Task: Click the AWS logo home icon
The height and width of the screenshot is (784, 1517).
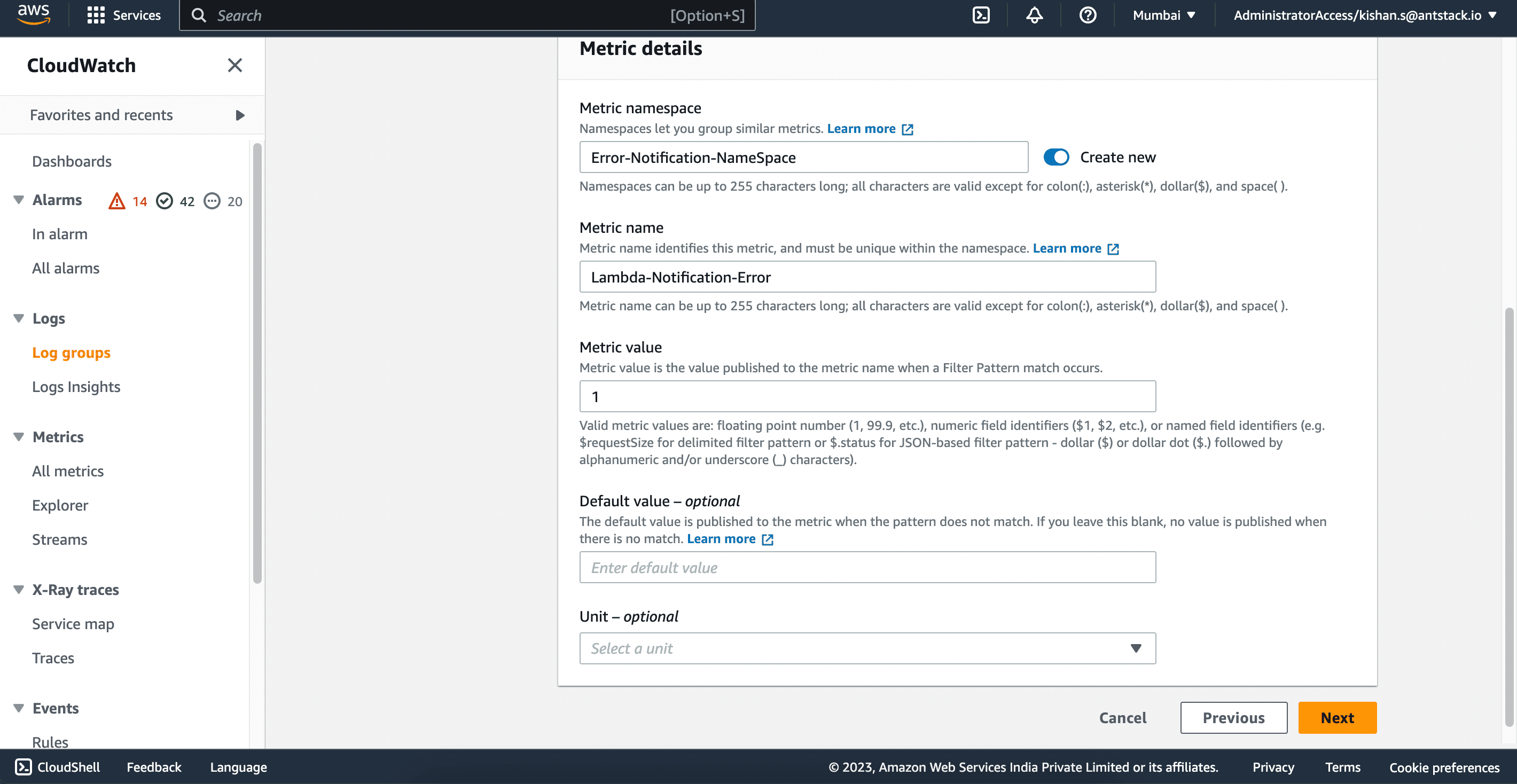Action: click(34, 15)
